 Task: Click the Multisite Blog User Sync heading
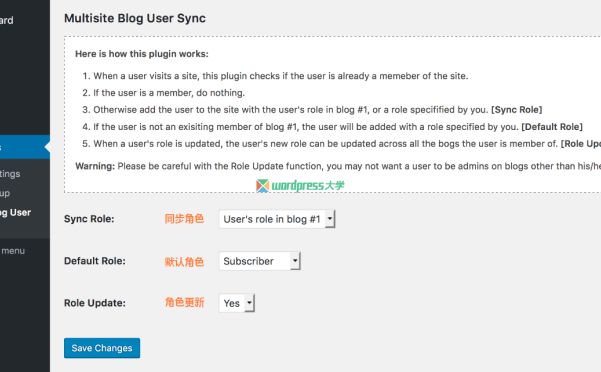(135, 18)
